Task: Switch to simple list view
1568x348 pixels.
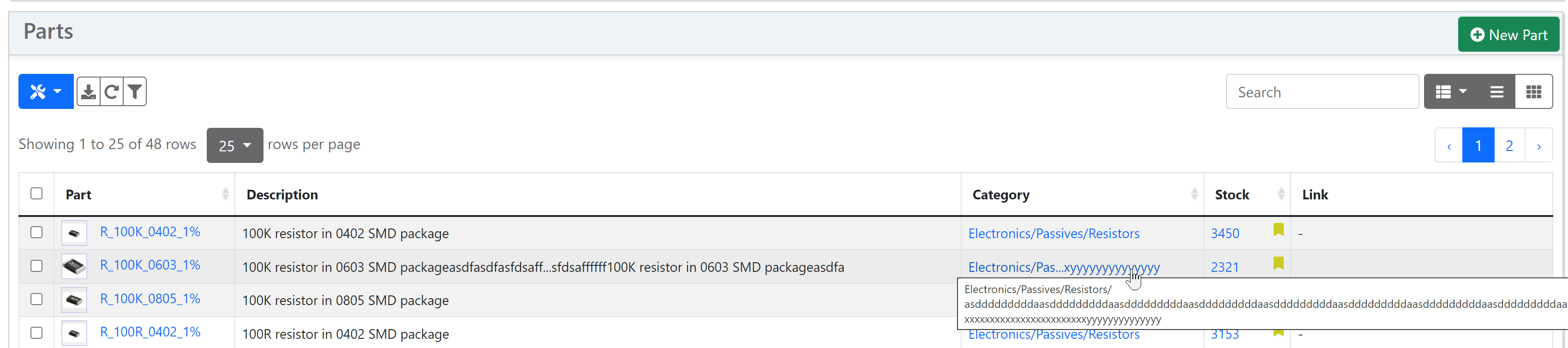Action: point(1497,91)
